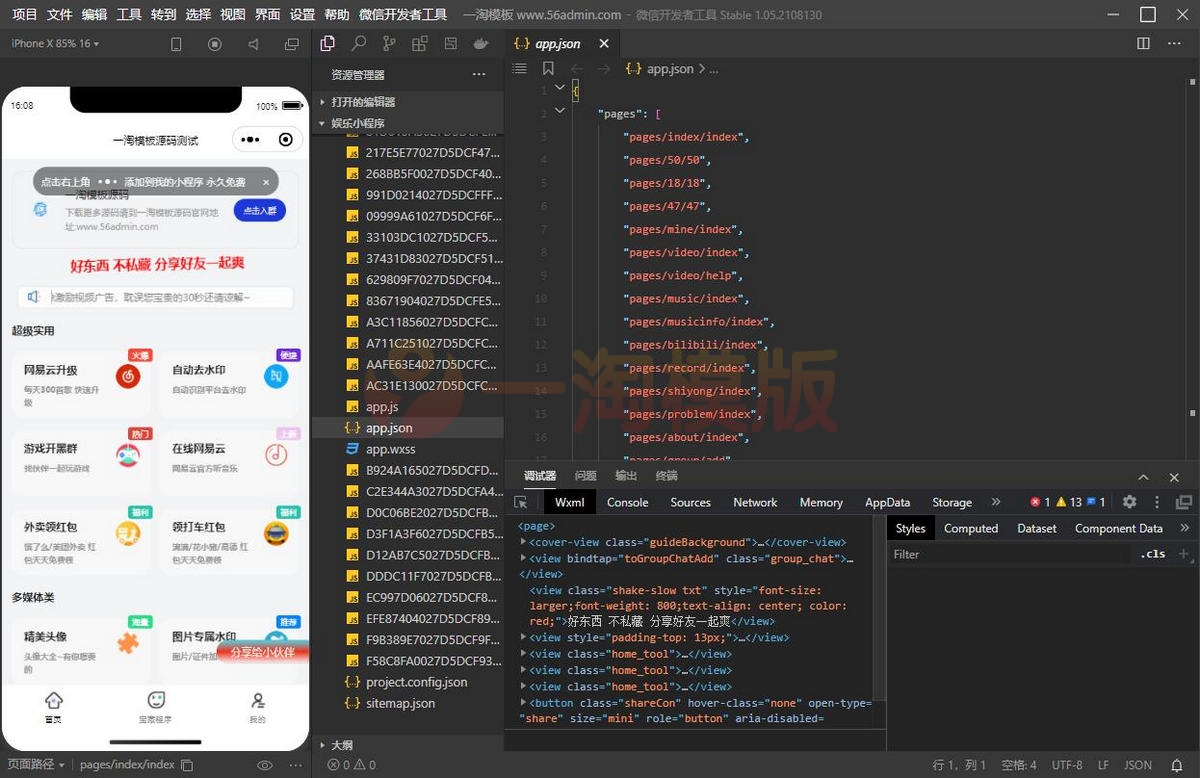This screenshot has width=1200, height=778.
Task: Expand the 打开的编辑器 section
Action: pos(363,102)
